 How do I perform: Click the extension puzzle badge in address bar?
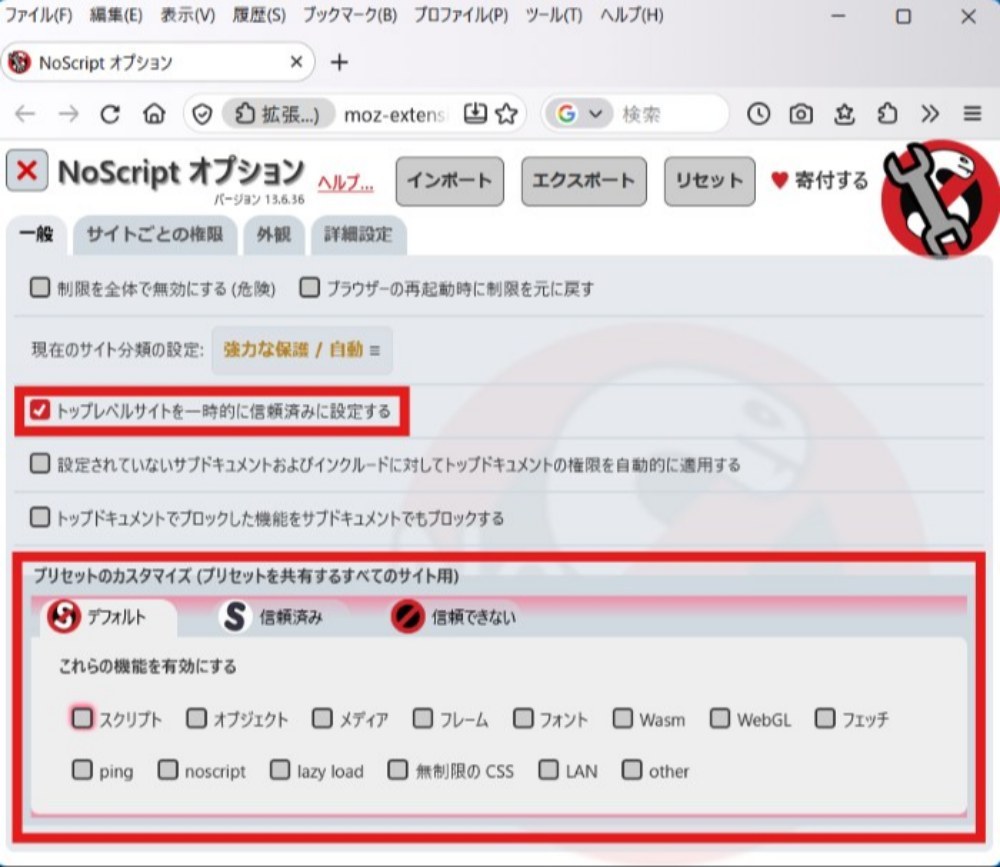click(278, 114)
